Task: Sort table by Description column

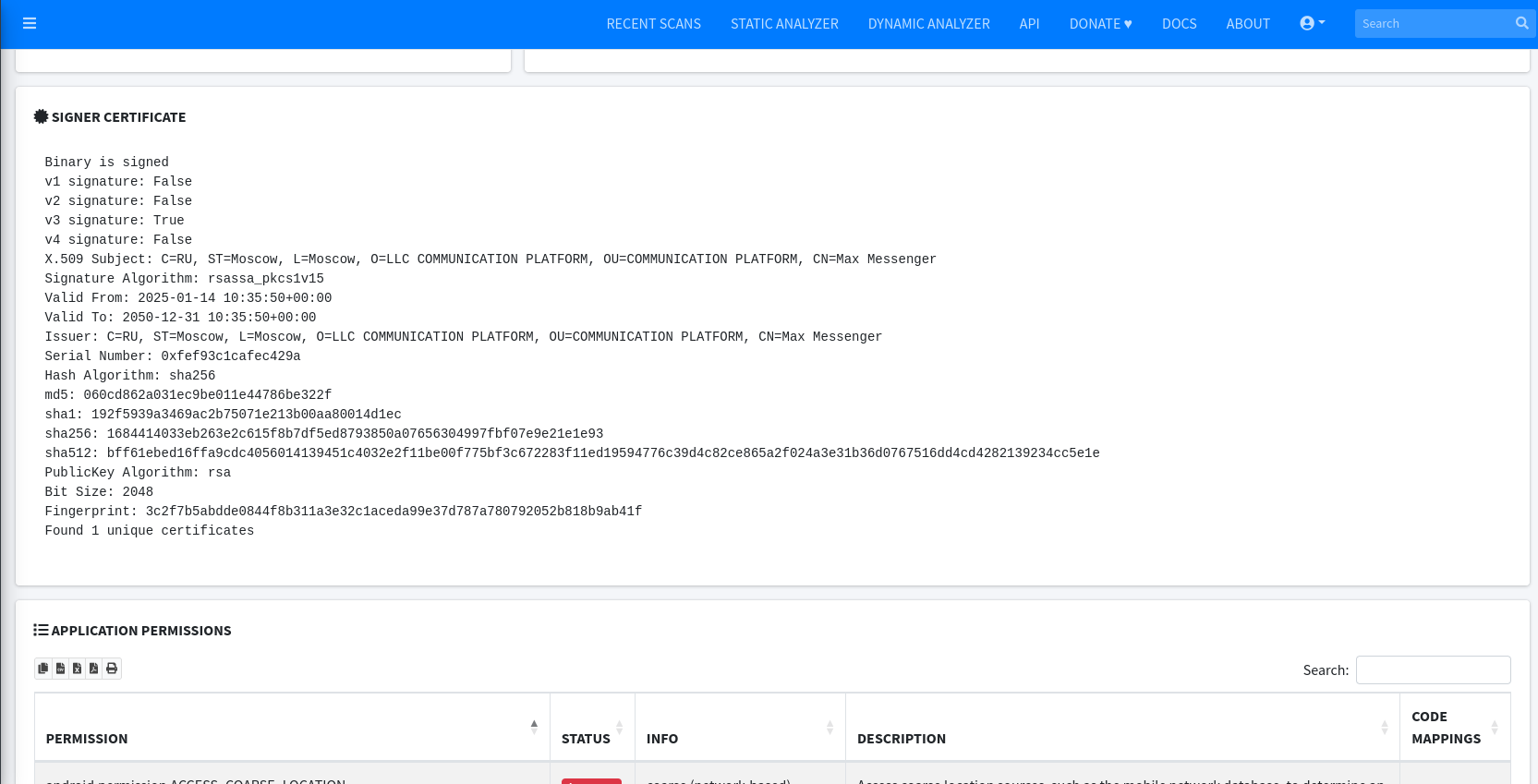Action: click(1122, 728)
